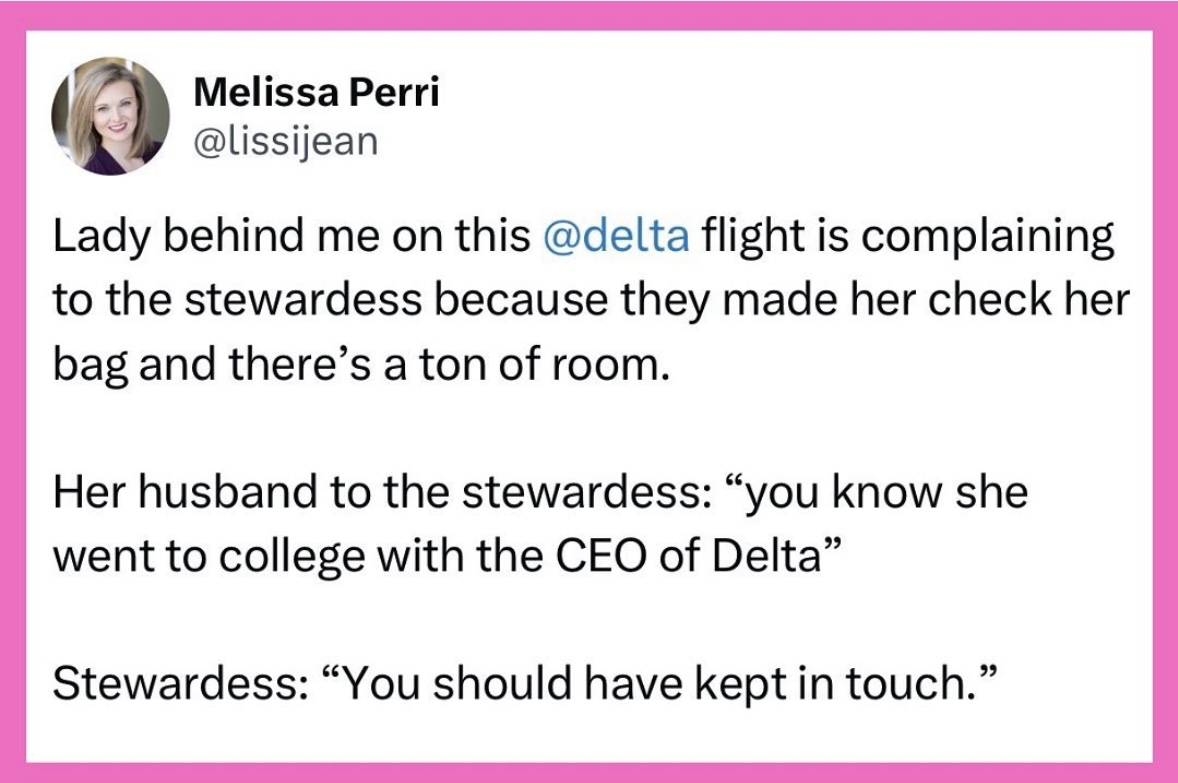Click Melissa Perri's profile avatar photo

click(x=110, y=116)
